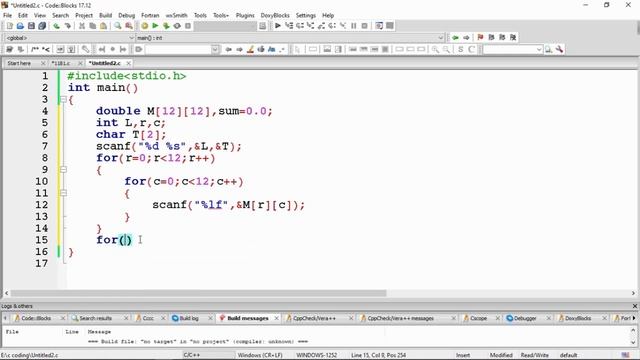Viewport: 640px width, 360px height.
Task: Open Replace toolbar icon
Action: click(129, 26)
